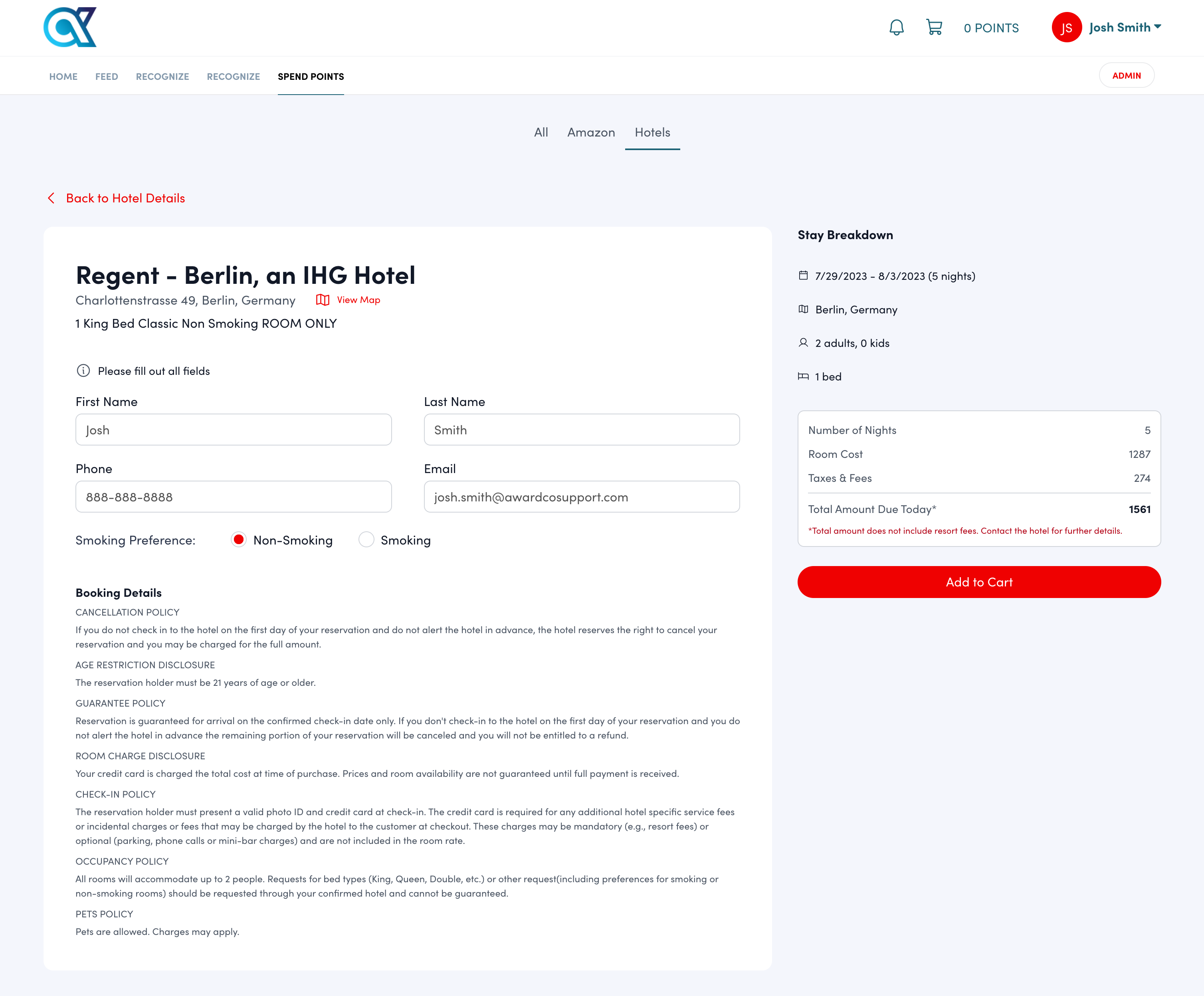Screen dimensions: 1204x996
Task: Expand the Josh Smith user dropdown
Action: tap(1125, 28)
